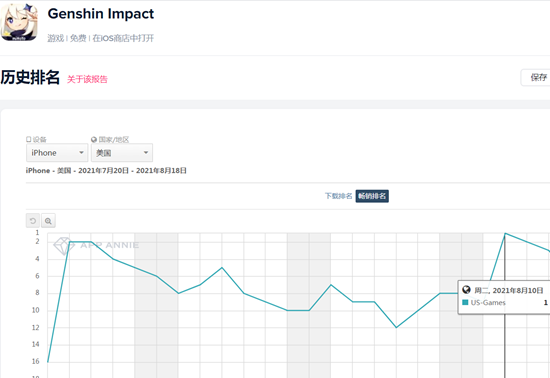The width and height of the screenshot is (550, 378).
Task: Open the 美国 country dropdown
Action: (122, 153)
